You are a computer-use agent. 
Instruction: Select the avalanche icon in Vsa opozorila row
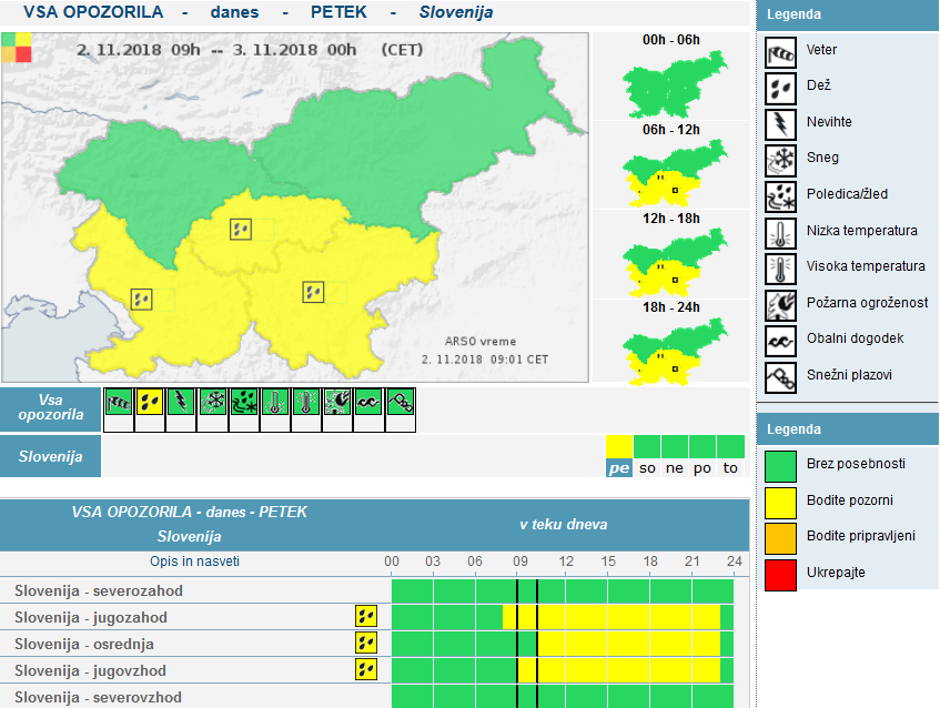coord(399,402)
